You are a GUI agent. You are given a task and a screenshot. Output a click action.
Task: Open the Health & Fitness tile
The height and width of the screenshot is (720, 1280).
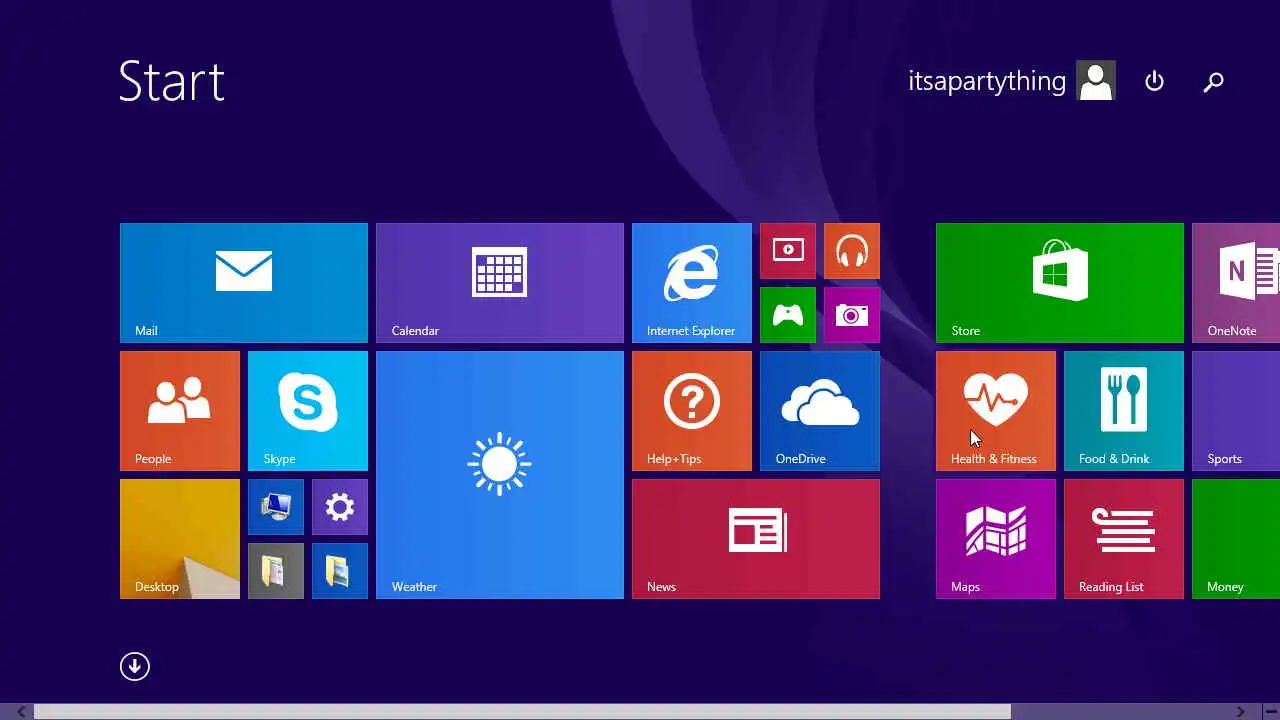[x=996, y=411]
